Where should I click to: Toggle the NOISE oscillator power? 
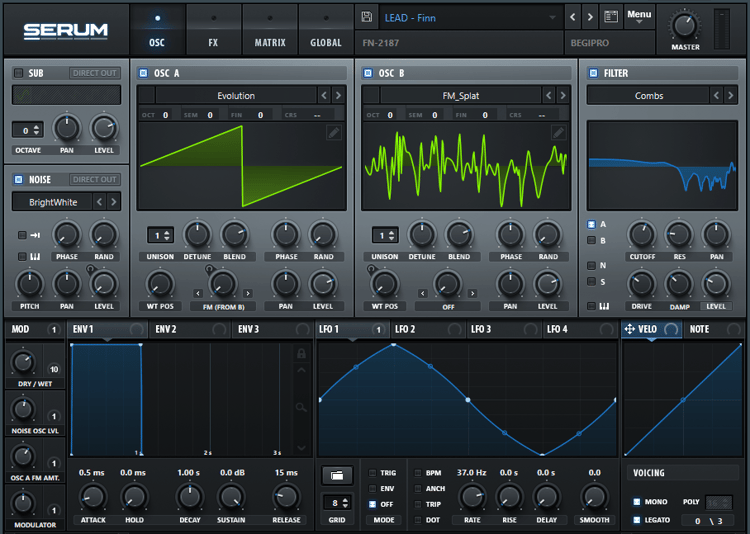(18, 179)
